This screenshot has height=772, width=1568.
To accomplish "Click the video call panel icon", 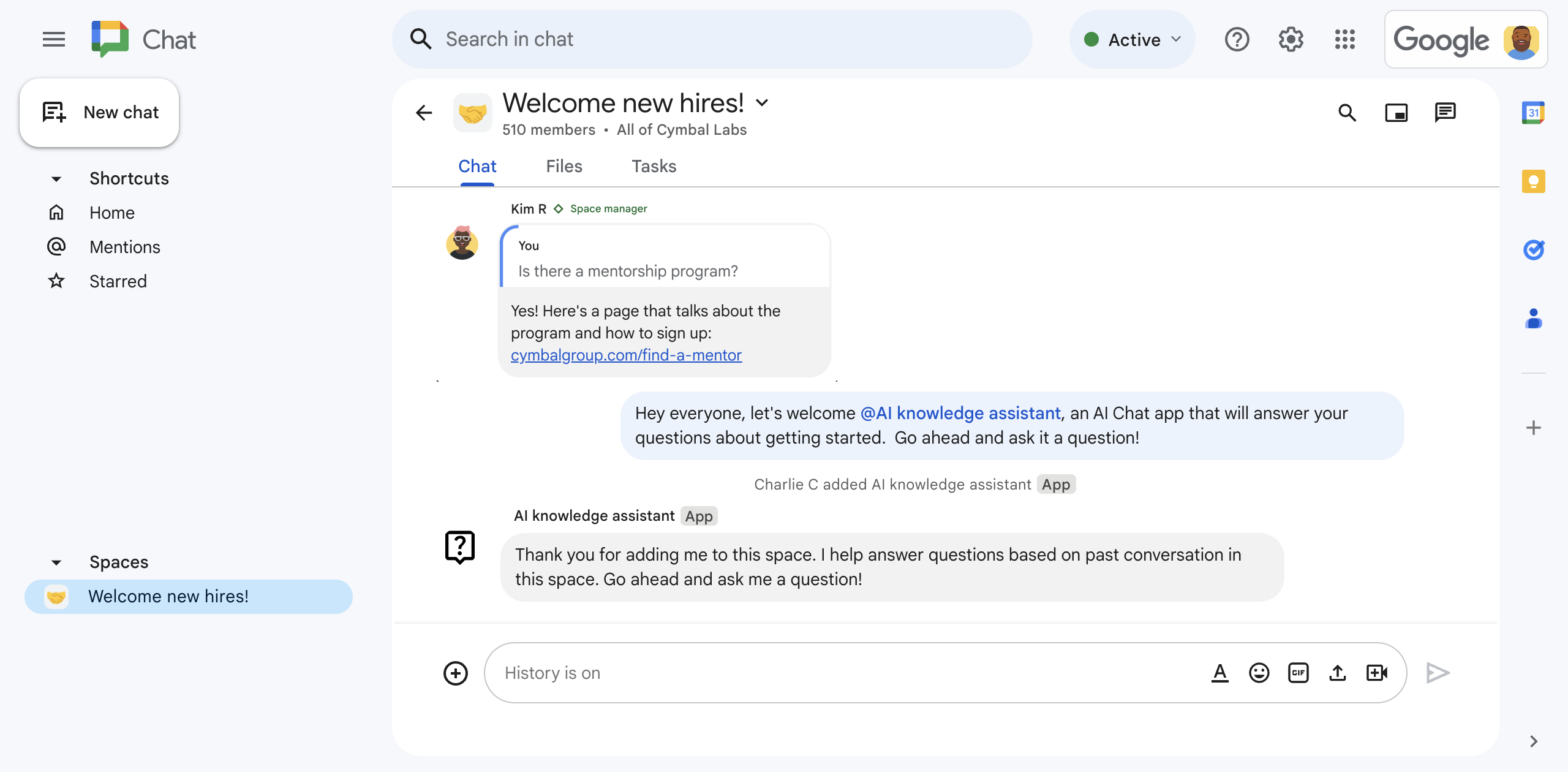I will (x=1397, y=111).
